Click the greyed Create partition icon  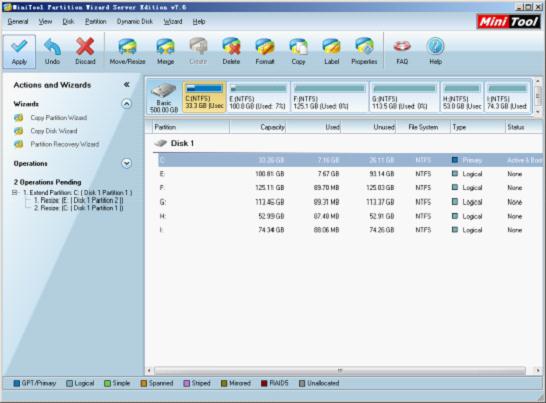(x=198, y=47)
